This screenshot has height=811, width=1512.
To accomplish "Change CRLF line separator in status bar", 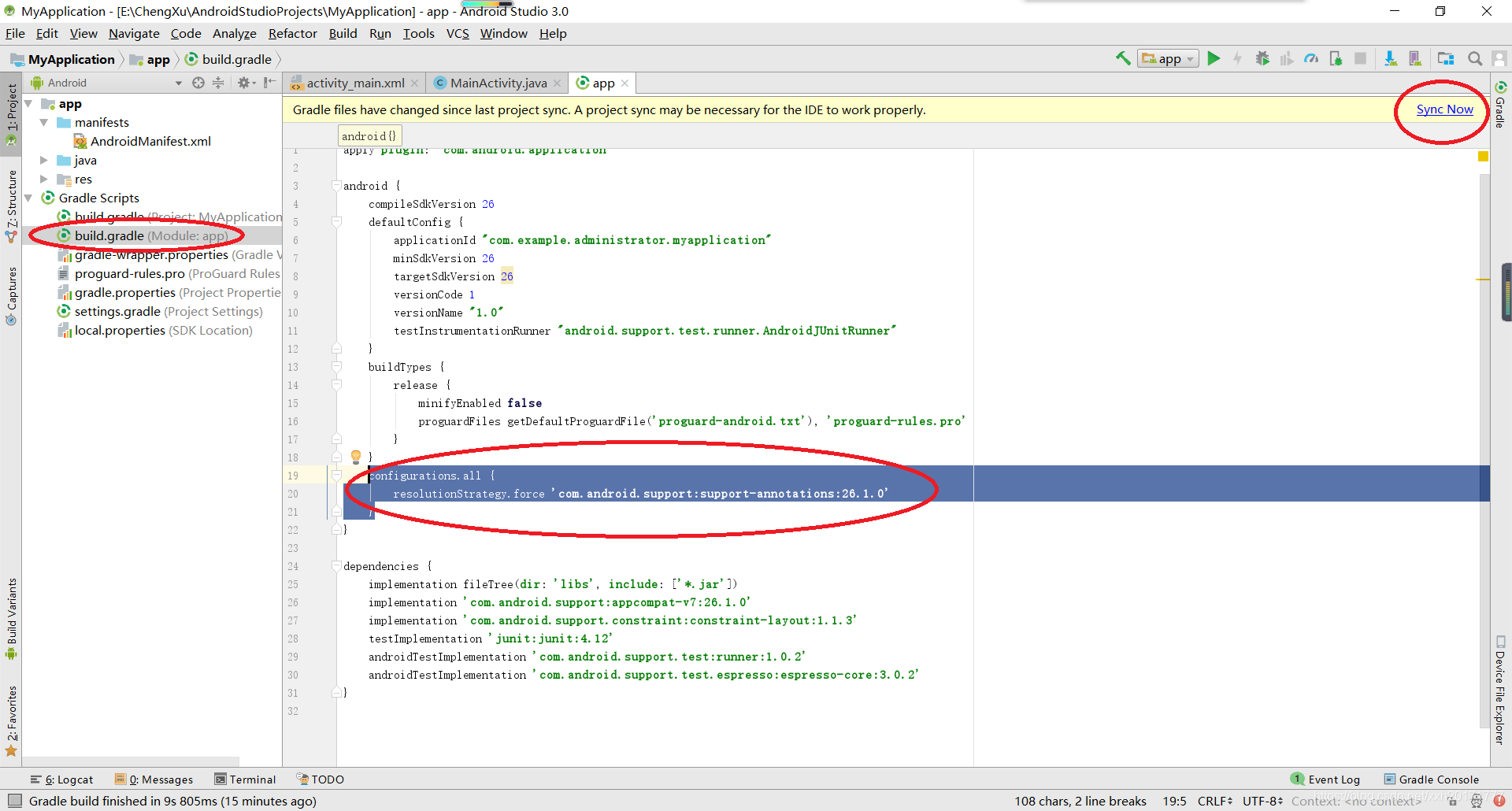I will 1215,801.
